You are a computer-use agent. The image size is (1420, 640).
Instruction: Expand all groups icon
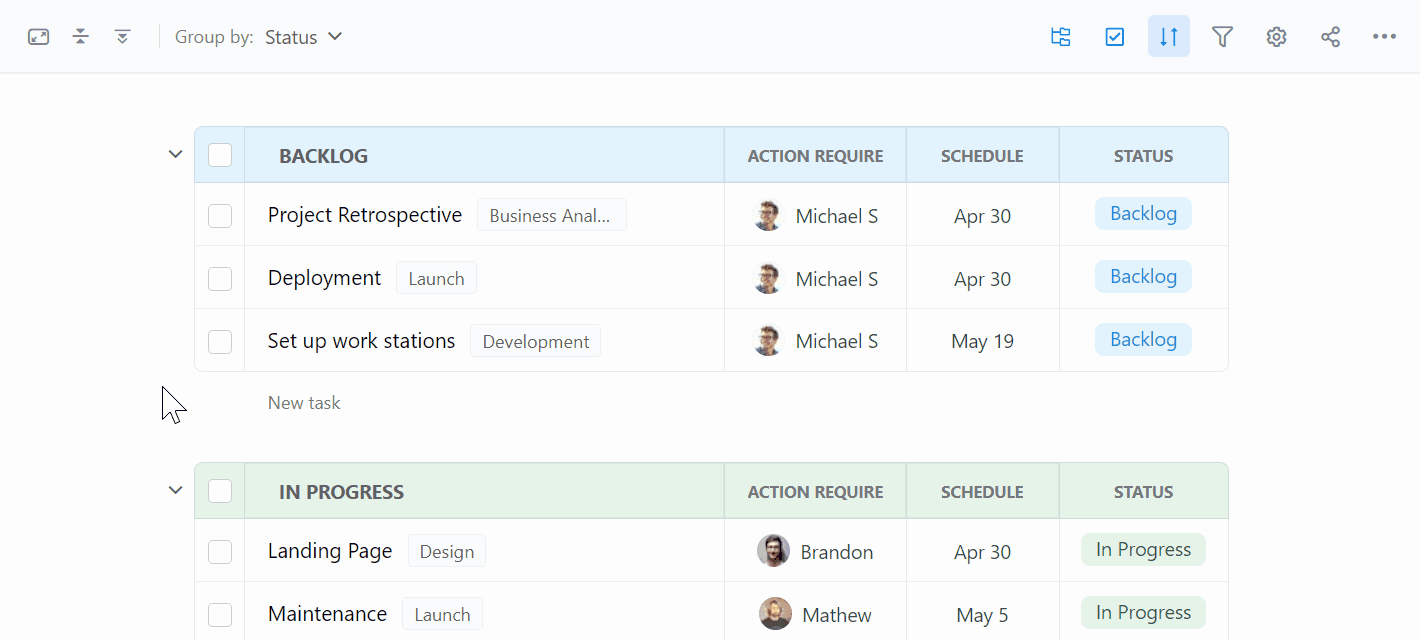pyautogui.click(x=123, y=37)
